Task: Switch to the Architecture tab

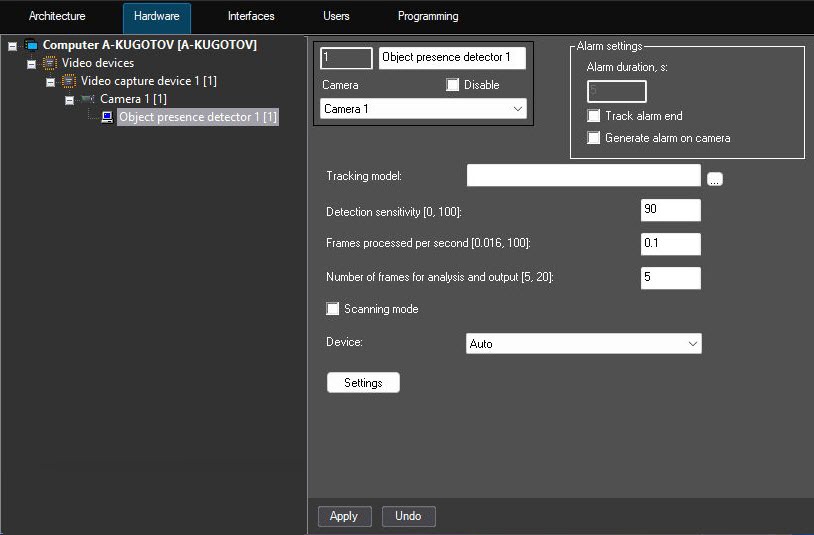Action: (x=57, y=16)
